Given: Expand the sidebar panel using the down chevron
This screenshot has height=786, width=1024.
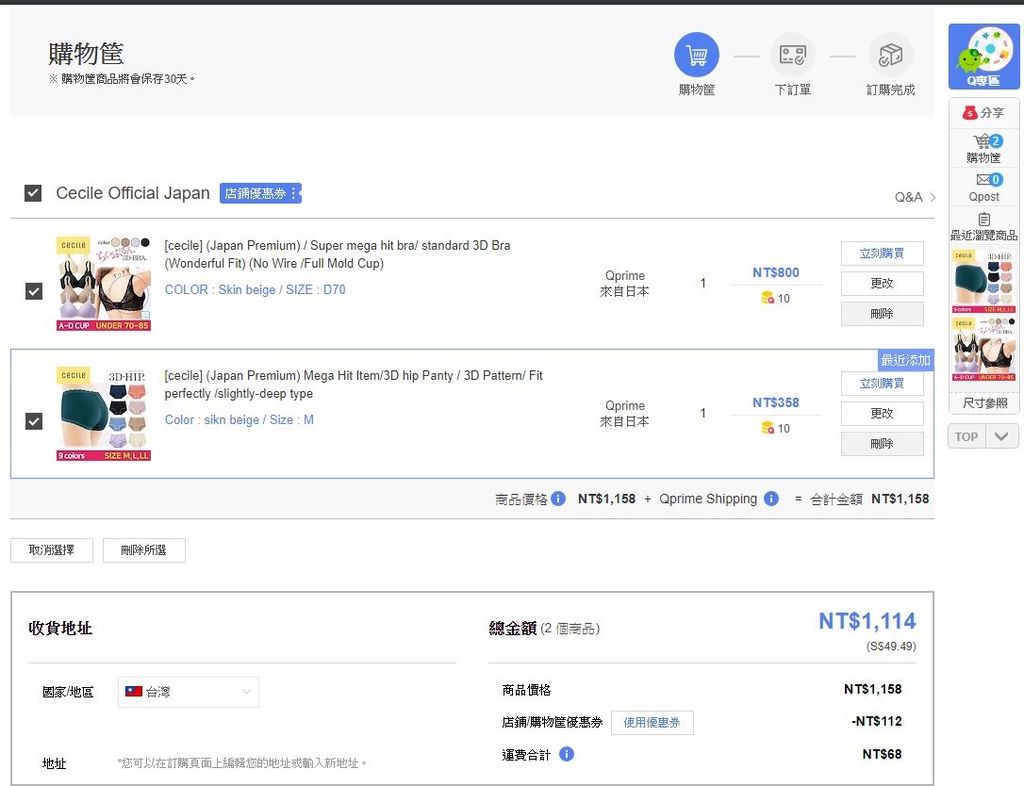Looking at the screenshot, I should coord(1002,437).
